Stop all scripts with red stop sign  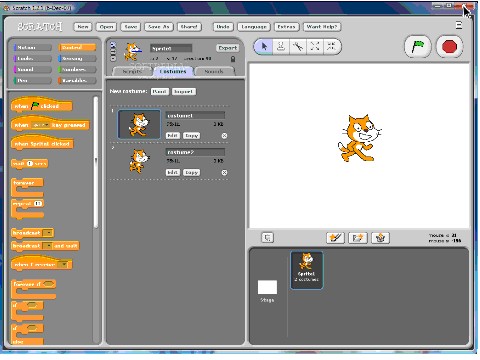(449, 47)
